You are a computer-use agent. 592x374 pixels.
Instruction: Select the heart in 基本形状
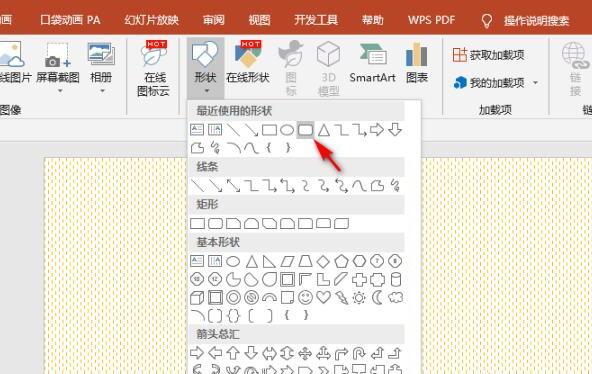tap(323, 297)
